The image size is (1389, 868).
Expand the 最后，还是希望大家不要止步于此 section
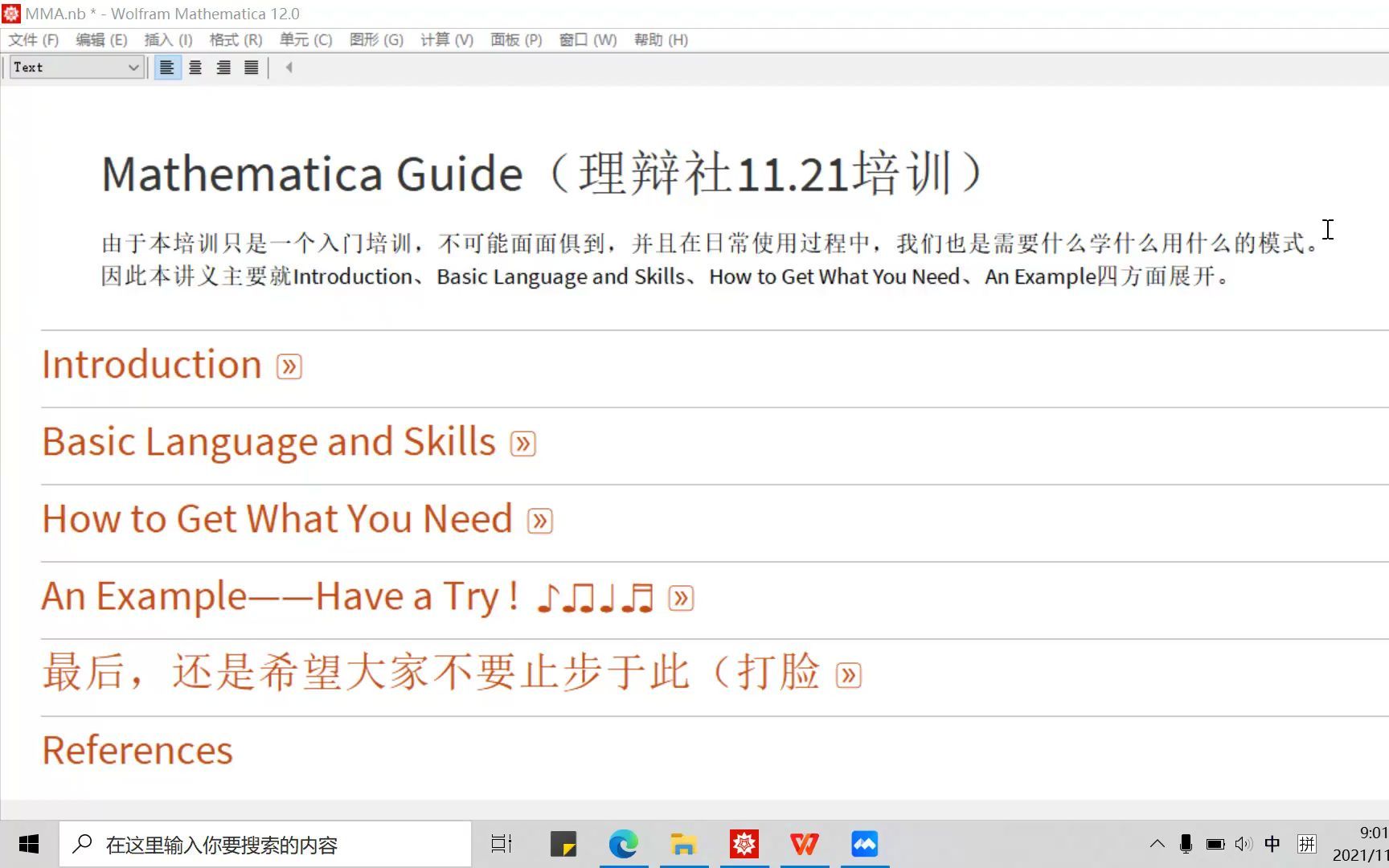coord(849,675)
